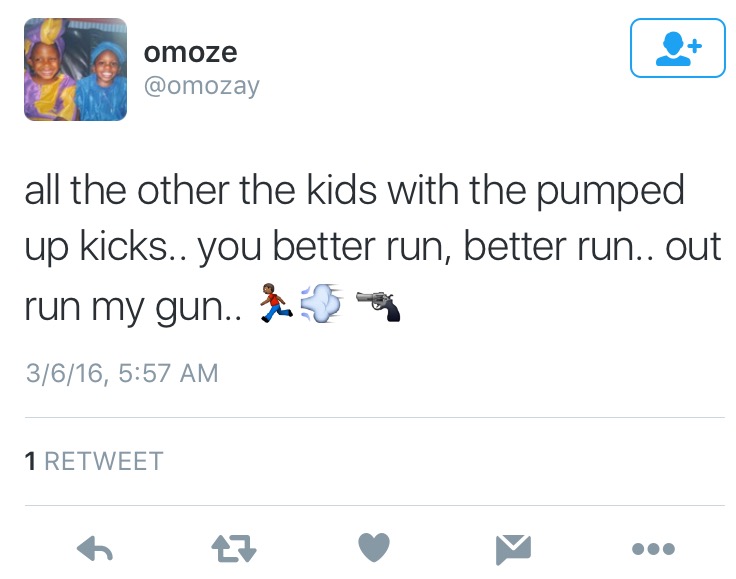The image size is (736, 579).
Task: Tap the display name "omoze"
Action: click(191, 51)
